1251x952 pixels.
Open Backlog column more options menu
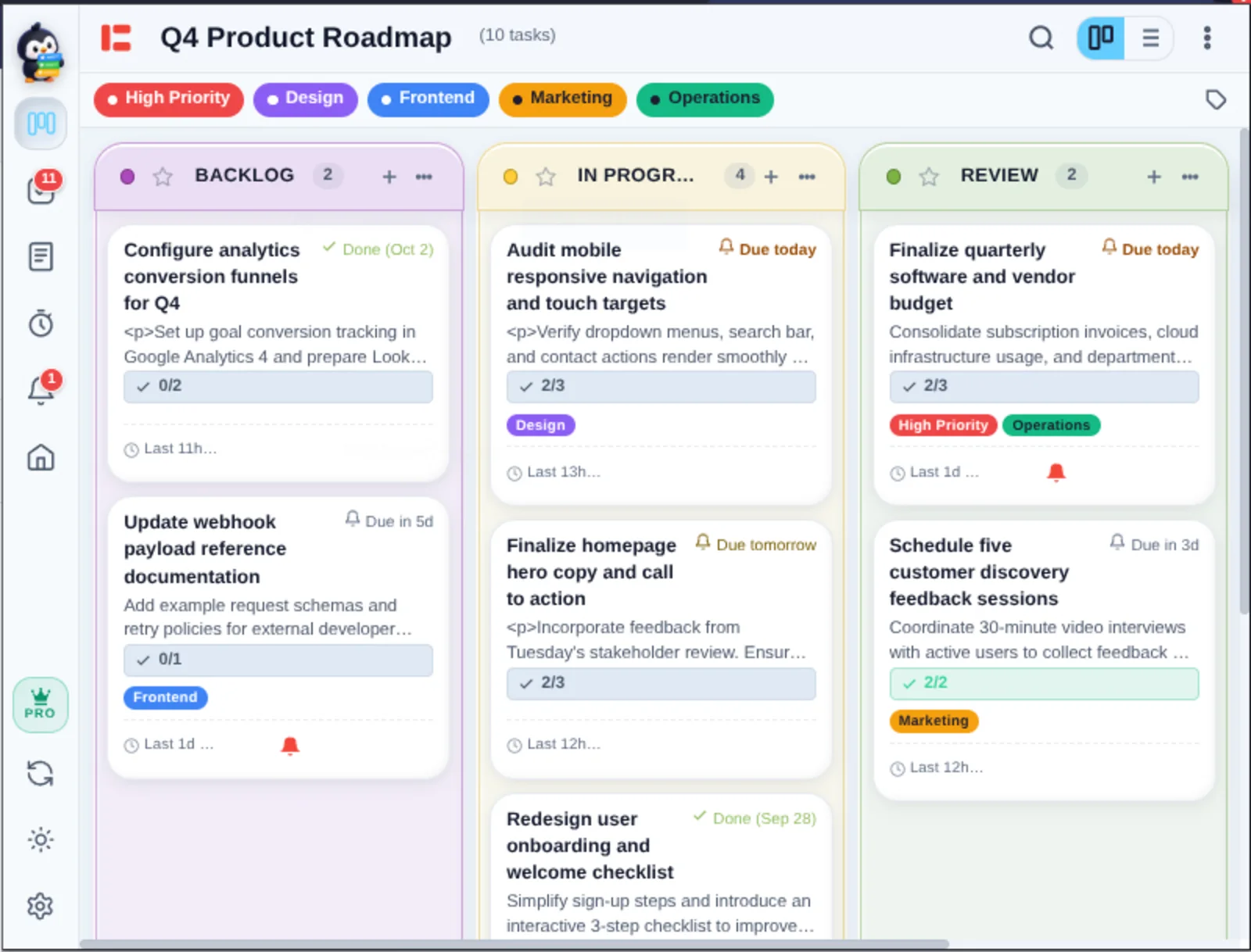tap(424, 177)
